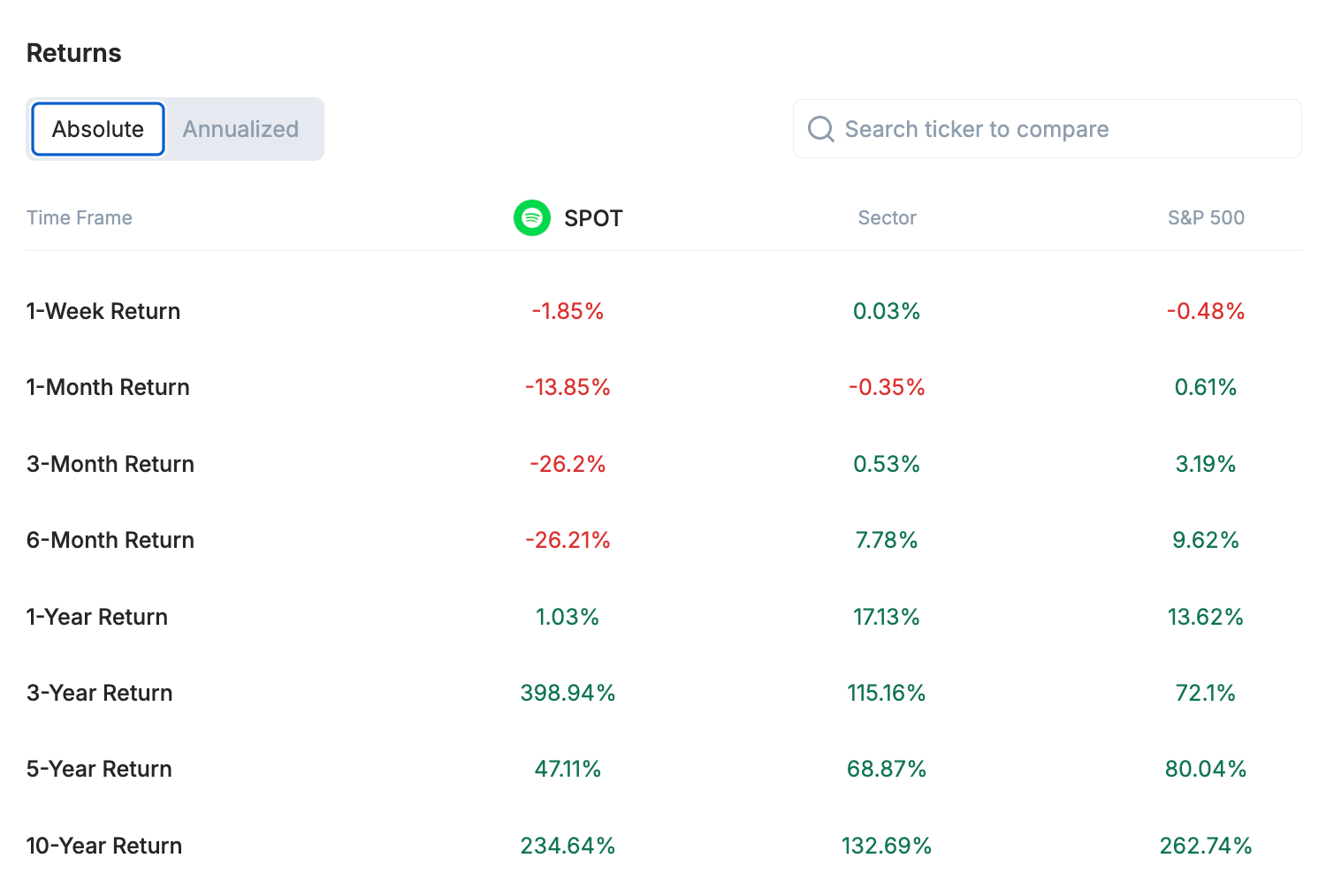Type in the ticker compare search field
The height and width of the screenshot is (896, 1326).
point(1061,129)
